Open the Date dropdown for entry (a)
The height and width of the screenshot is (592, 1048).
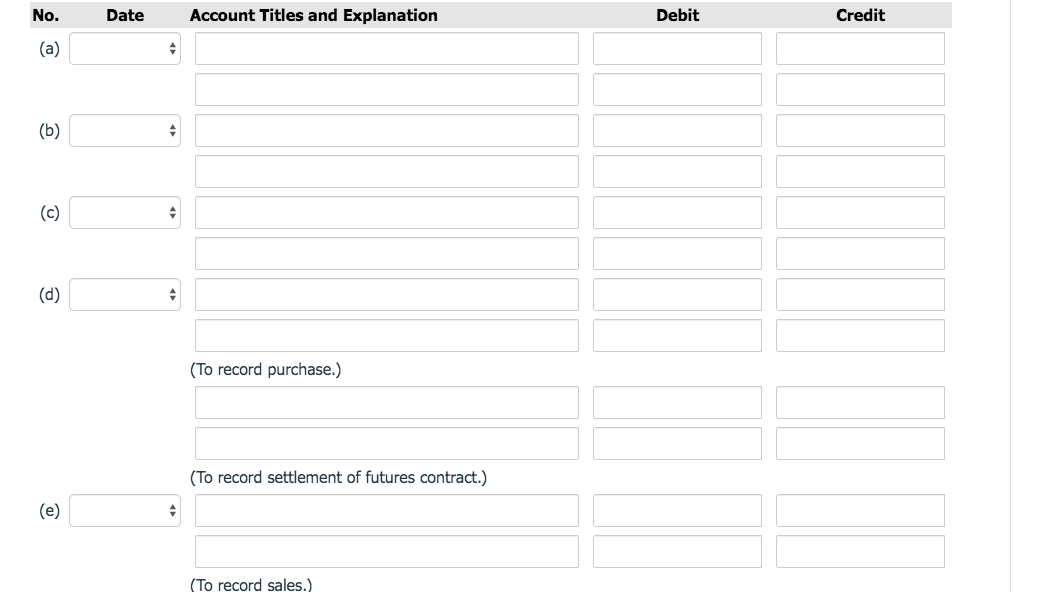pos(125,49)
